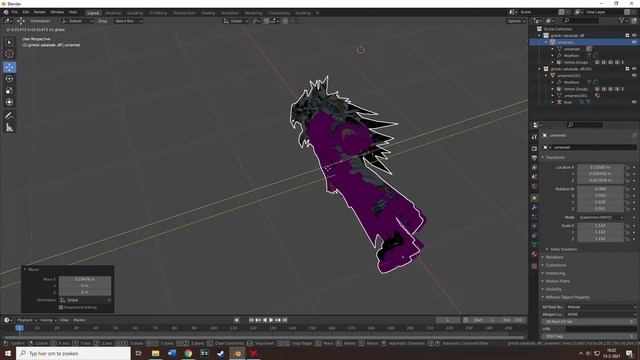Image resolution: width=640 pixels, height=360 pixels.
Task: Click the Playback menu in timeline
Action: [x=27, y=320]
